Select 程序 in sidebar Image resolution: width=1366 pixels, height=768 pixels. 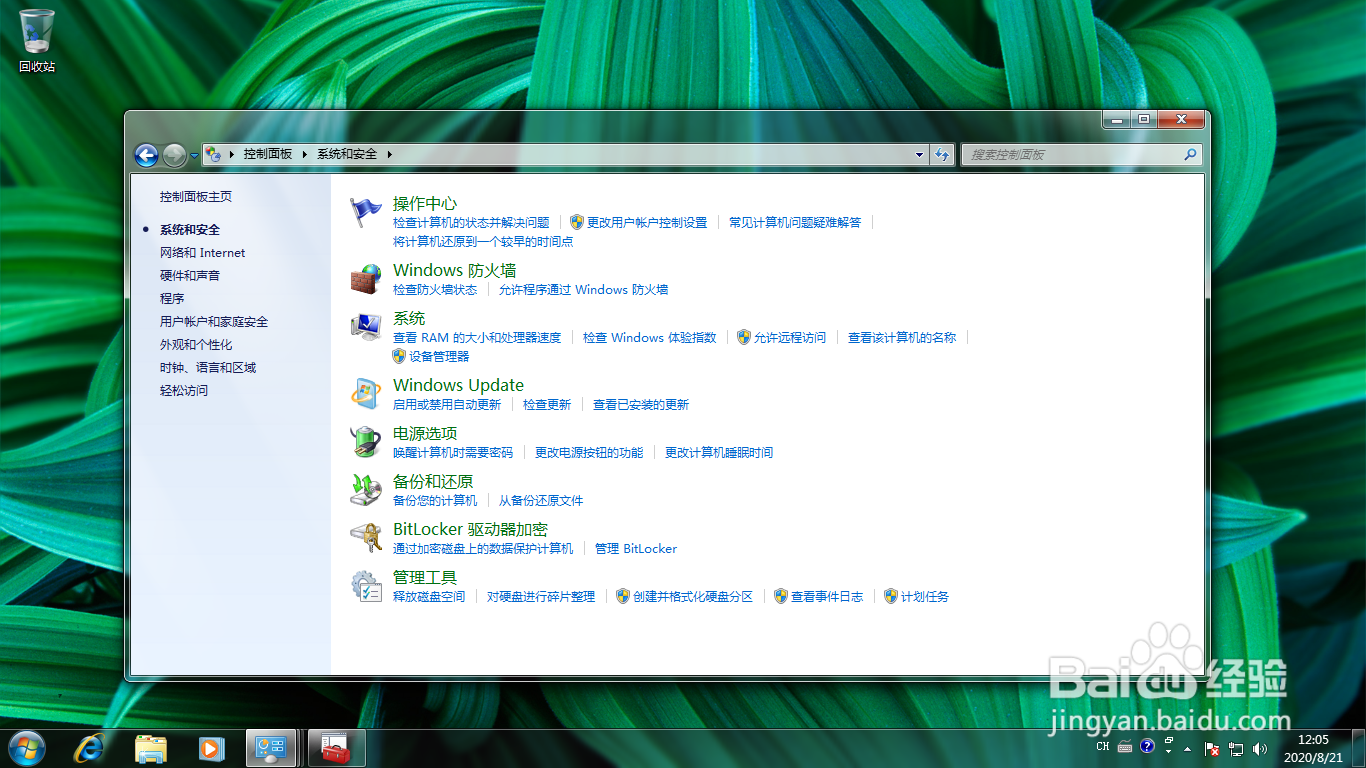click(172, 298)
